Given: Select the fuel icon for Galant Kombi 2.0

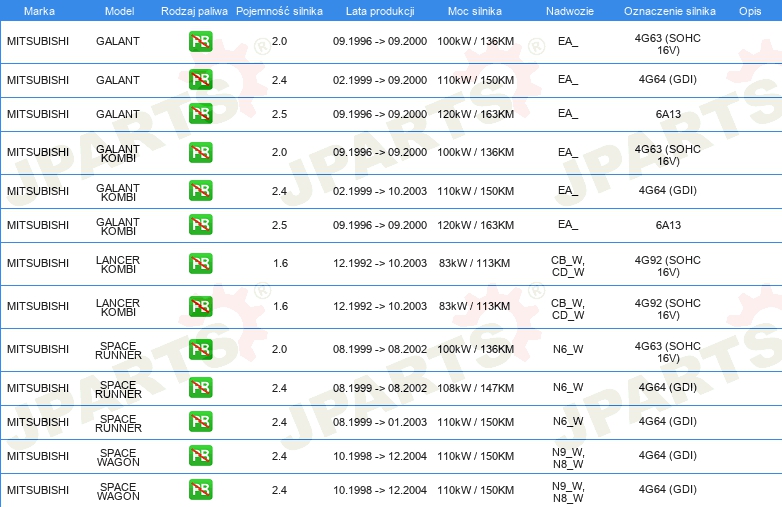Looking at the screenshot, I should click(x=200, y=152).
